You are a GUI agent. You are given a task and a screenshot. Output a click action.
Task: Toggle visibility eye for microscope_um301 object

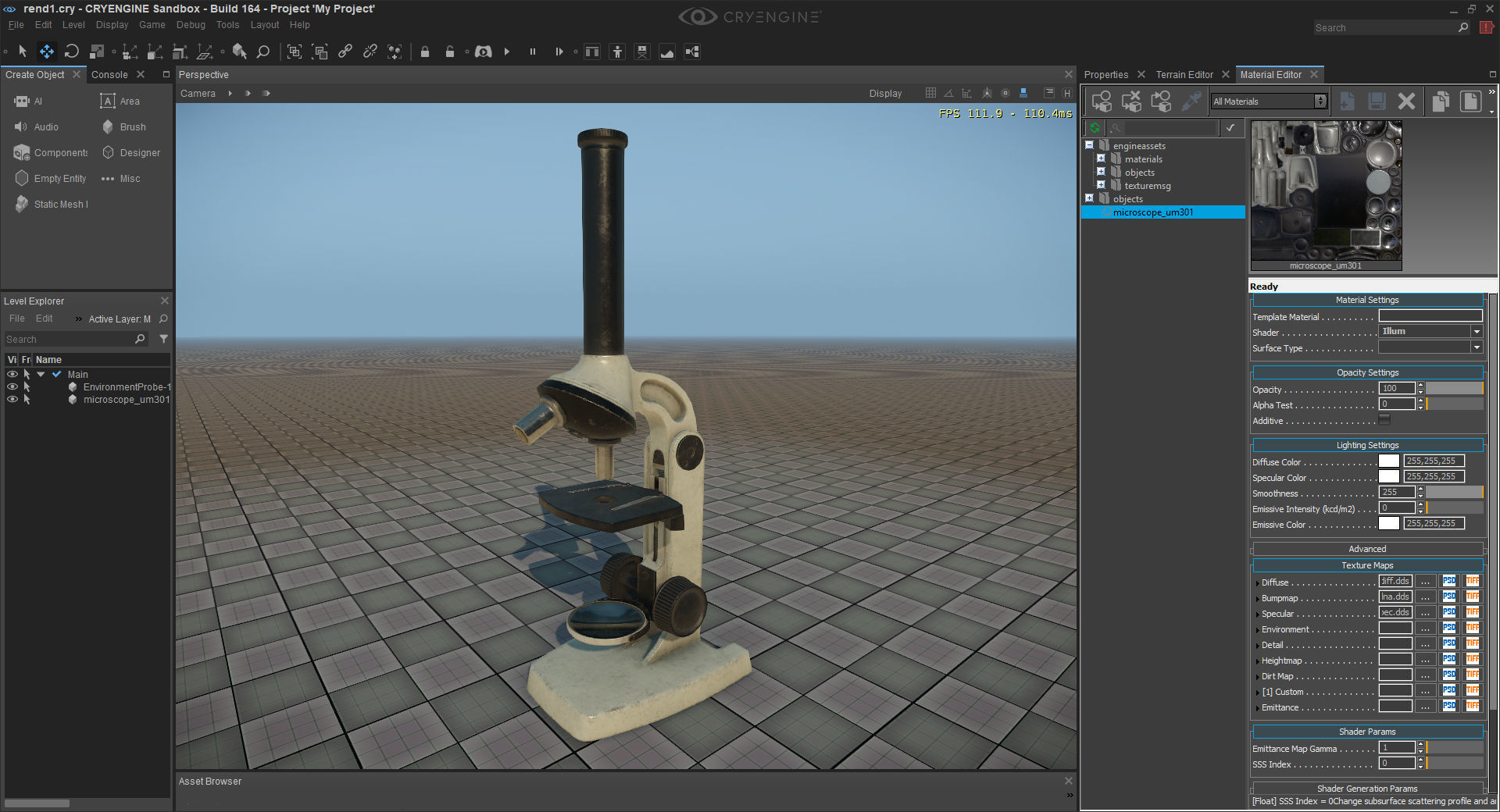coord(12,399)
